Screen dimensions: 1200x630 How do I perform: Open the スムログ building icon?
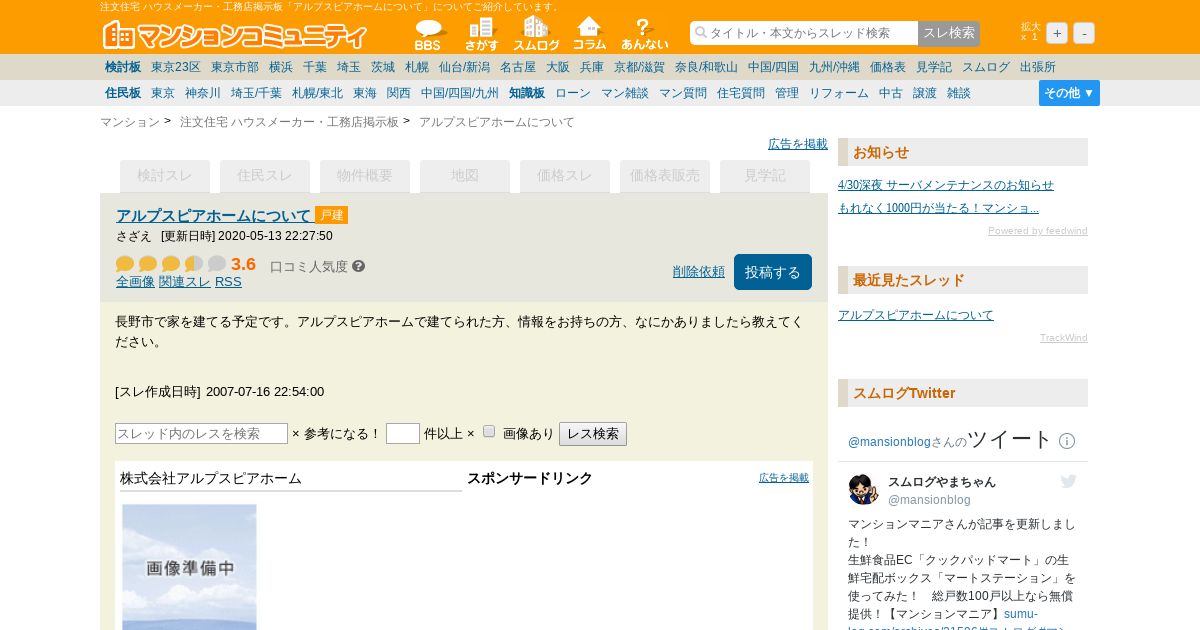pyautogui.click(x=536, y=34)
